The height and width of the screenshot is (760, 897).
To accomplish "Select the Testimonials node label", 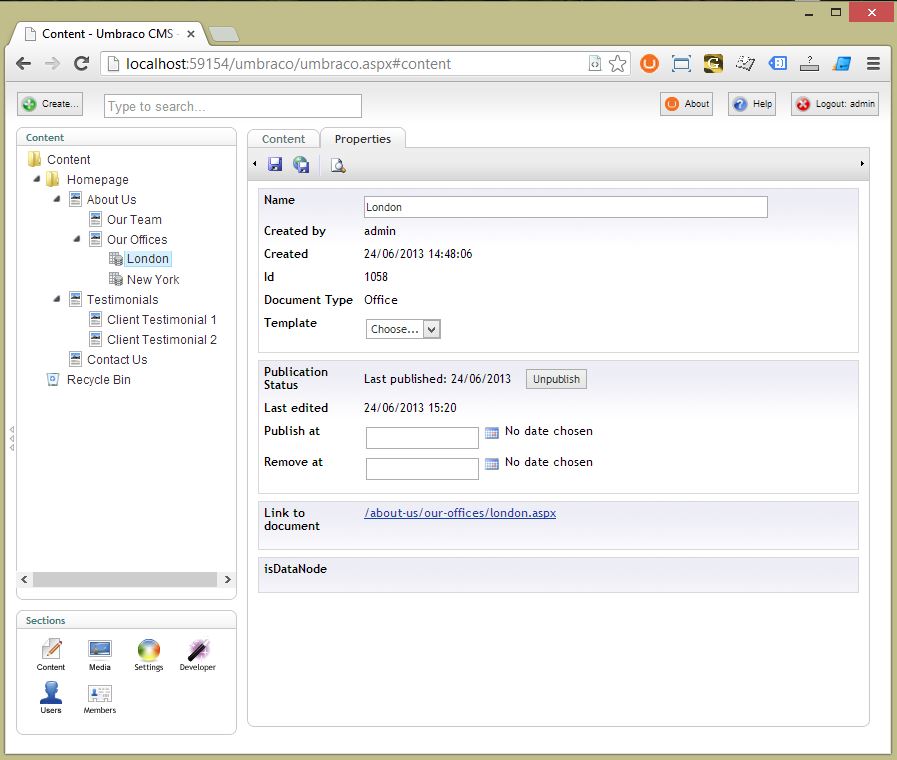I will [x=122, y=300].
